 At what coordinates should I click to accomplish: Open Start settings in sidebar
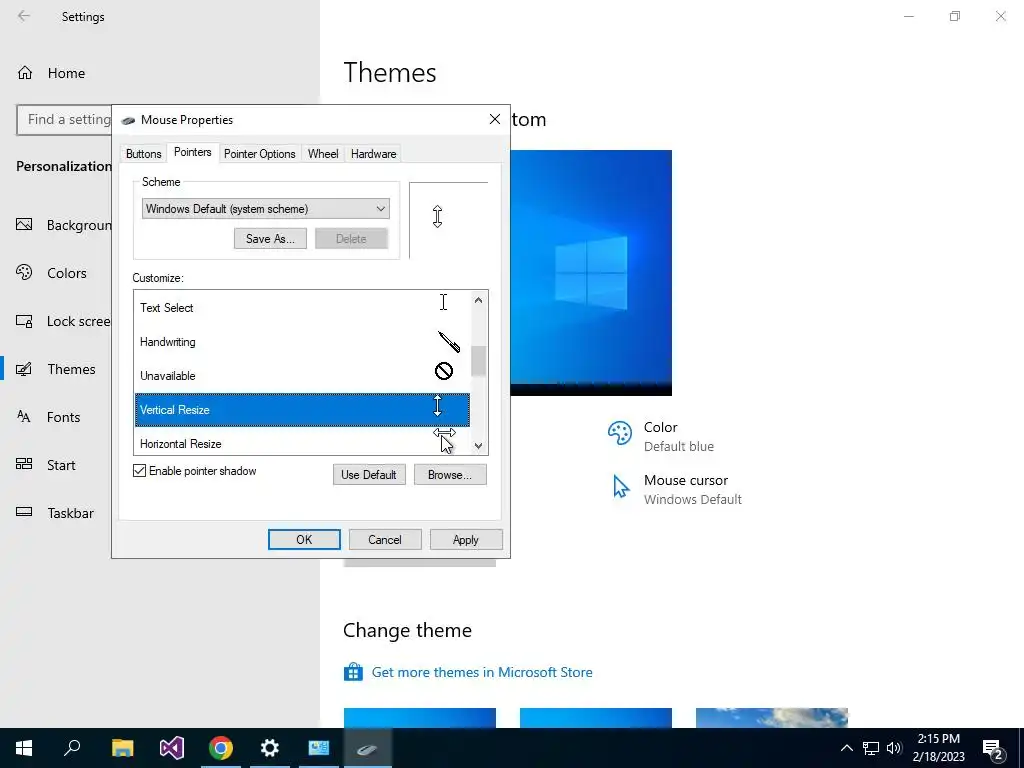[x=46, y=465]
